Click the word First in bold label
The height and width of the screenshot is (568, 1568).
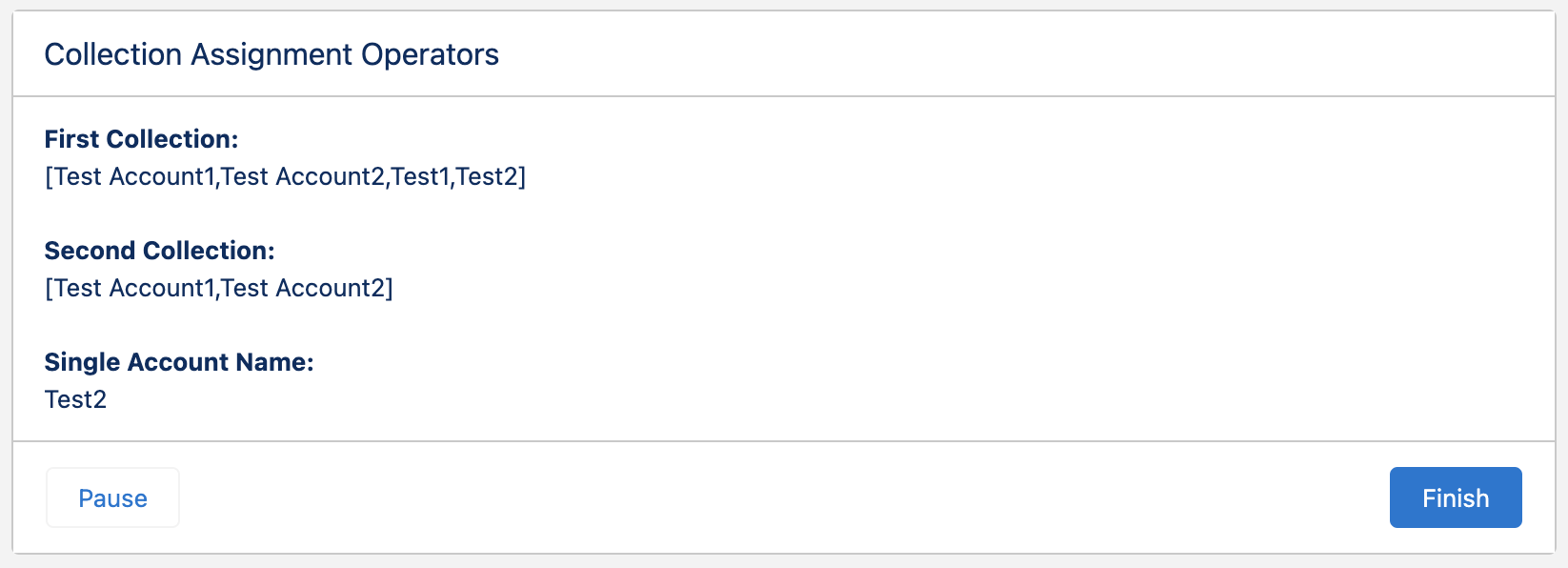71,139
